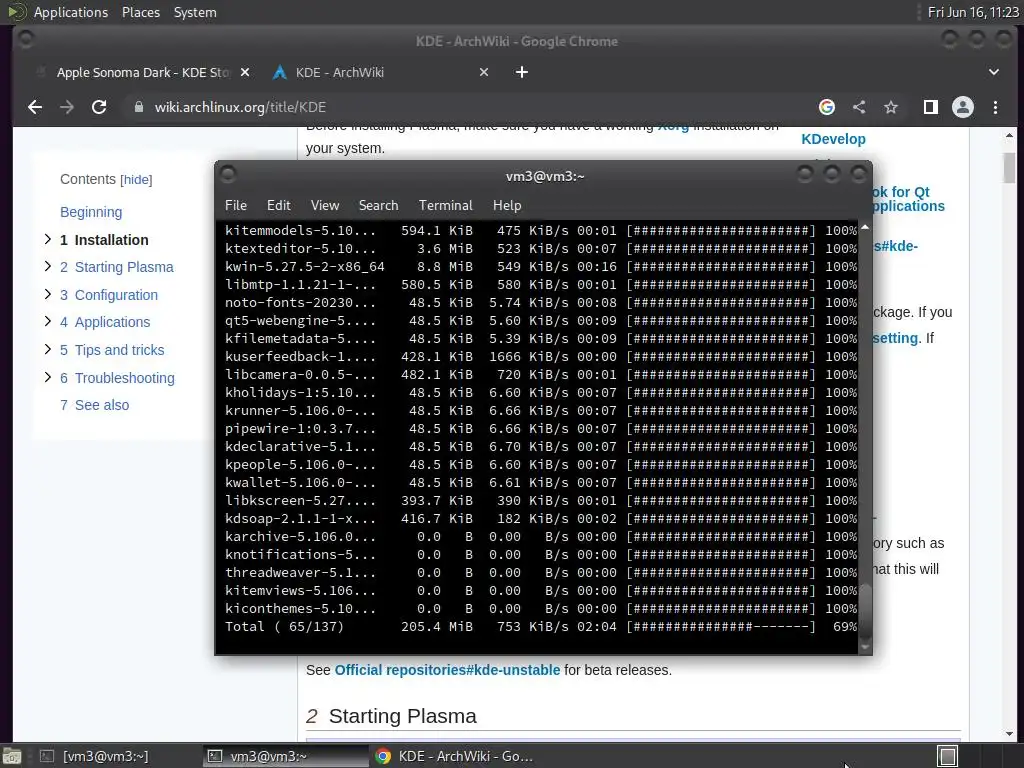Viewport: 1024px width, 768px height.
Task: Open the terminal Edit menu
Action: pyautogui.click(x=278, y=205)
